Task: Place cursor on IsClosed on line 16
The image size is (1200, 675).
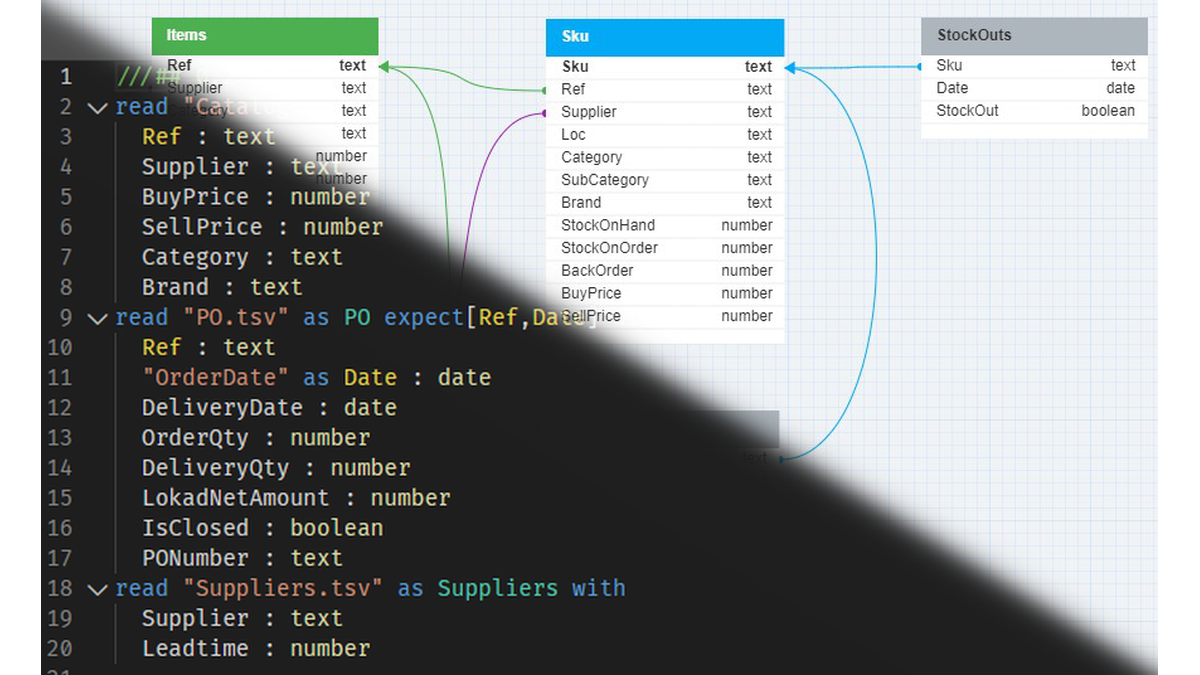Action: tap(192, 528)
